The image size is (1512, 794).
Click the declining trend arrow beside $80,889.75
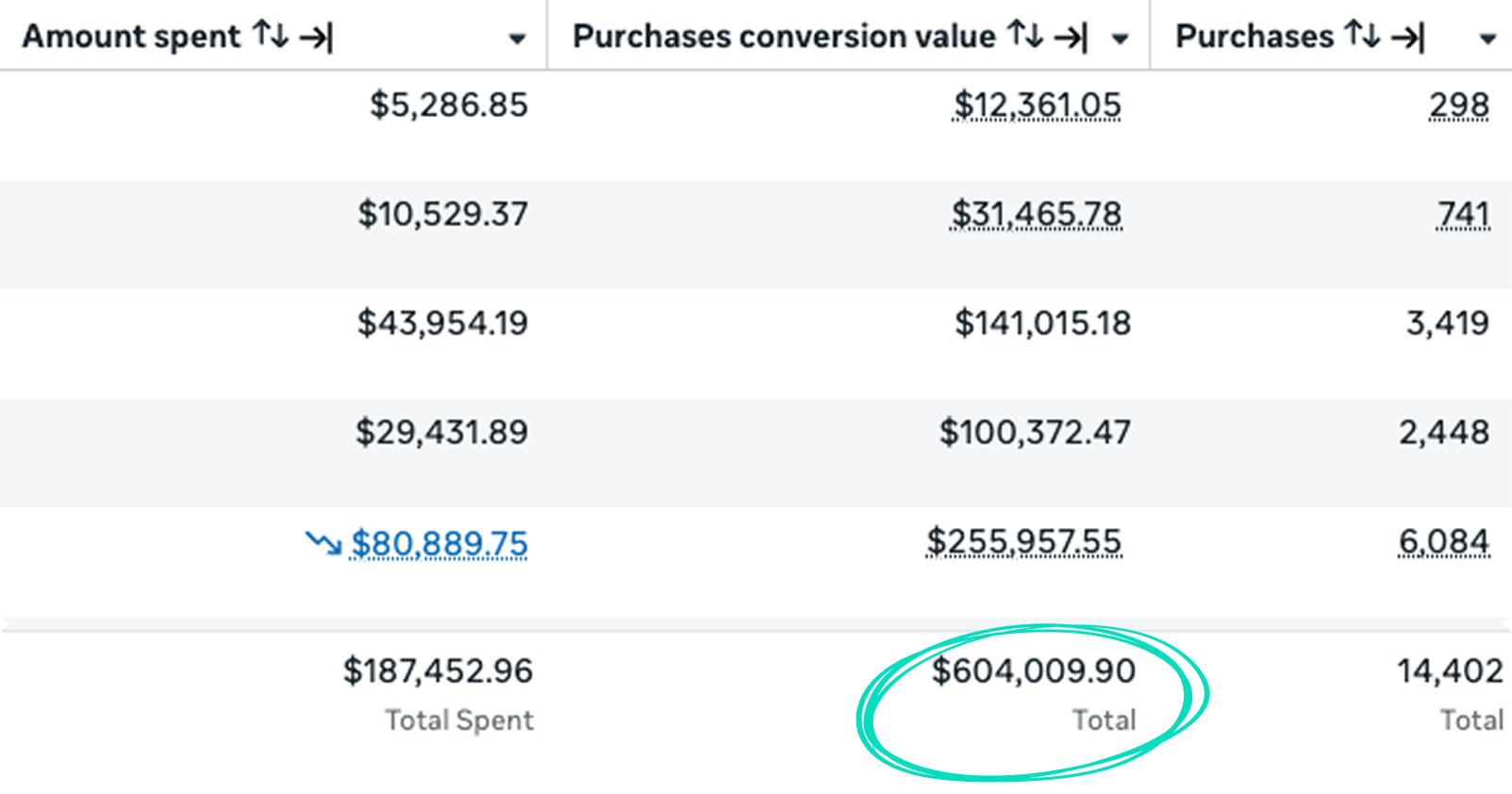click(x=322, y=542)
